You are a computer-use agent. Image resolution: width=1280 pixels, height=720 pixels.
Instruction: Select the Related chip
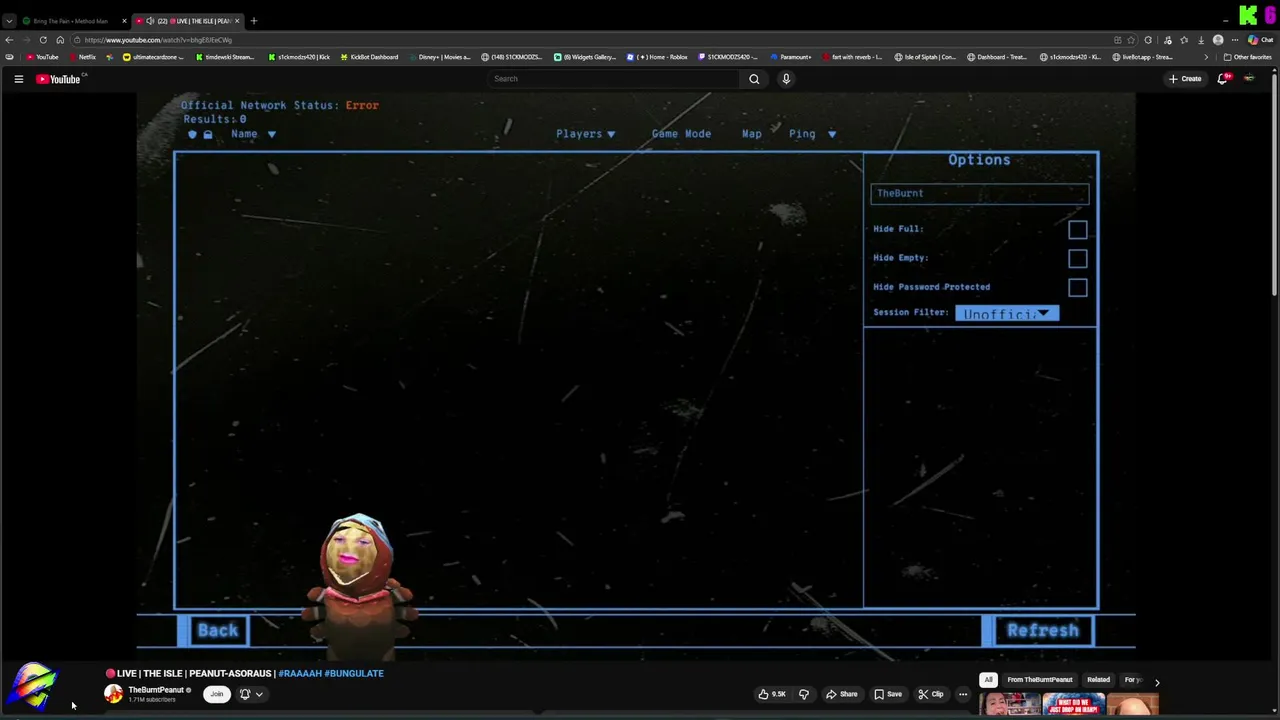pyautogui.click(x=1098, y=680)
